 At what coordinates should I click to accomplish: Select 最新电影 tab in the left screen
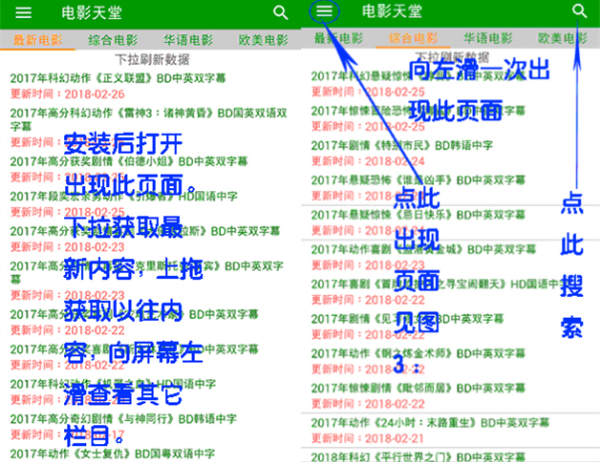pyautogui.click(x=38, y=40)
